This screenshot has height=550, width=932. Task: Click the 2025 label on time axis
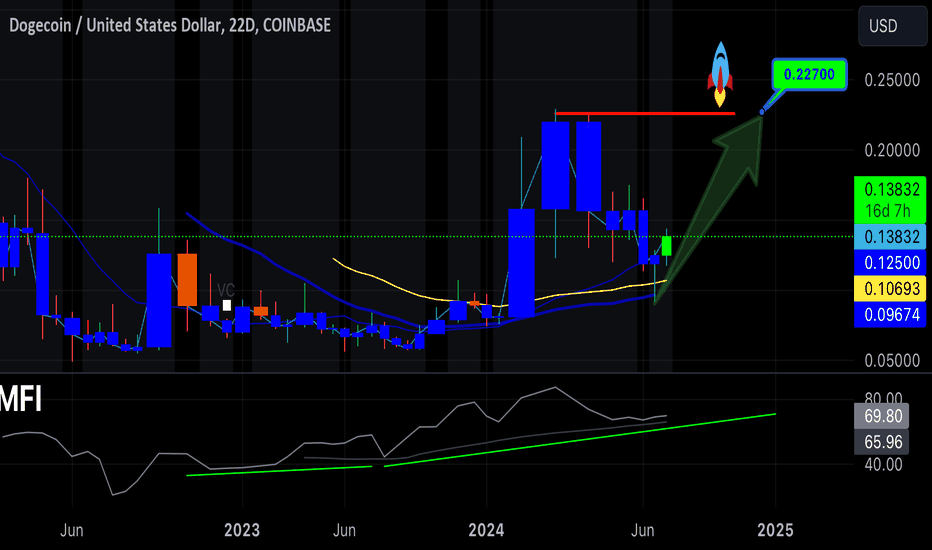pyautogui.click(x=775, y=530)
